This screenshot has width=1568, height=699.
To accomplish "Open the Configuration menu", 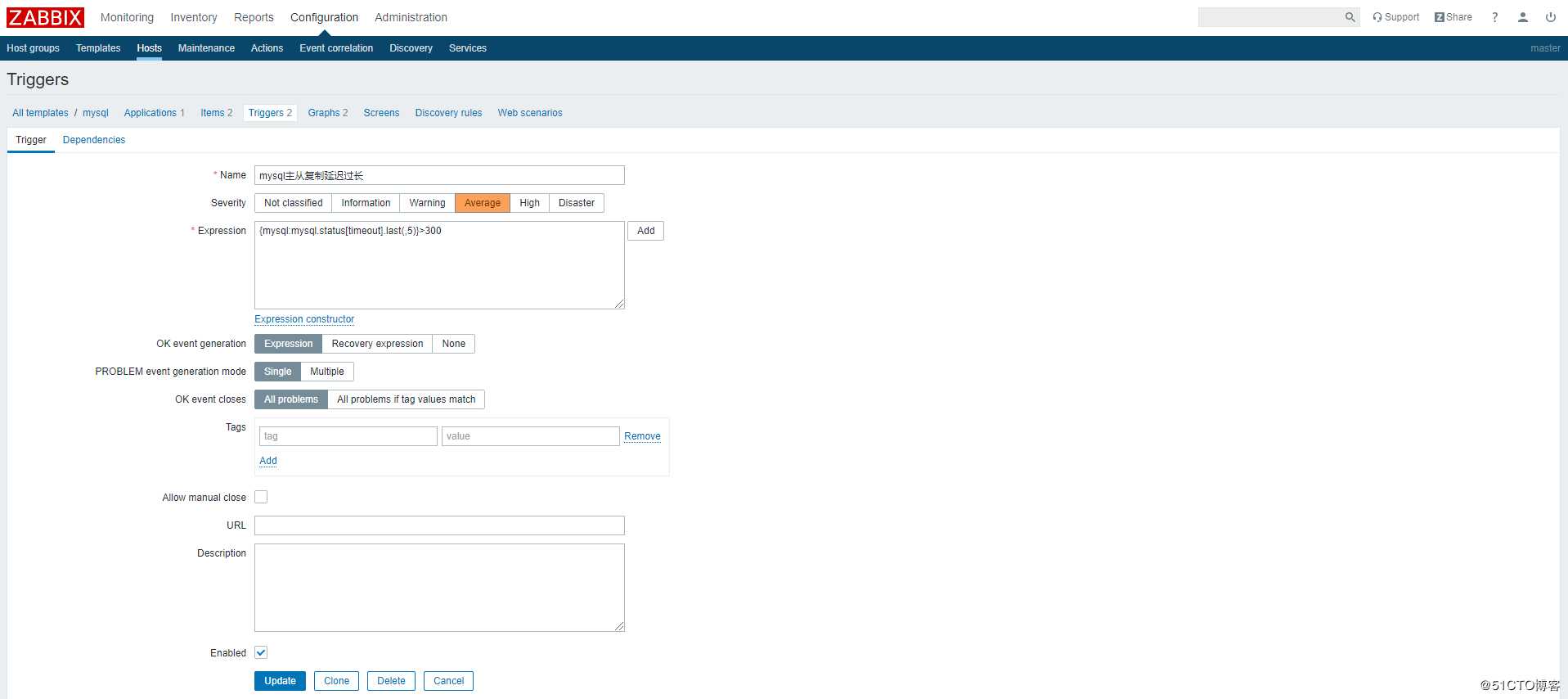I will [x=324, y=17].
